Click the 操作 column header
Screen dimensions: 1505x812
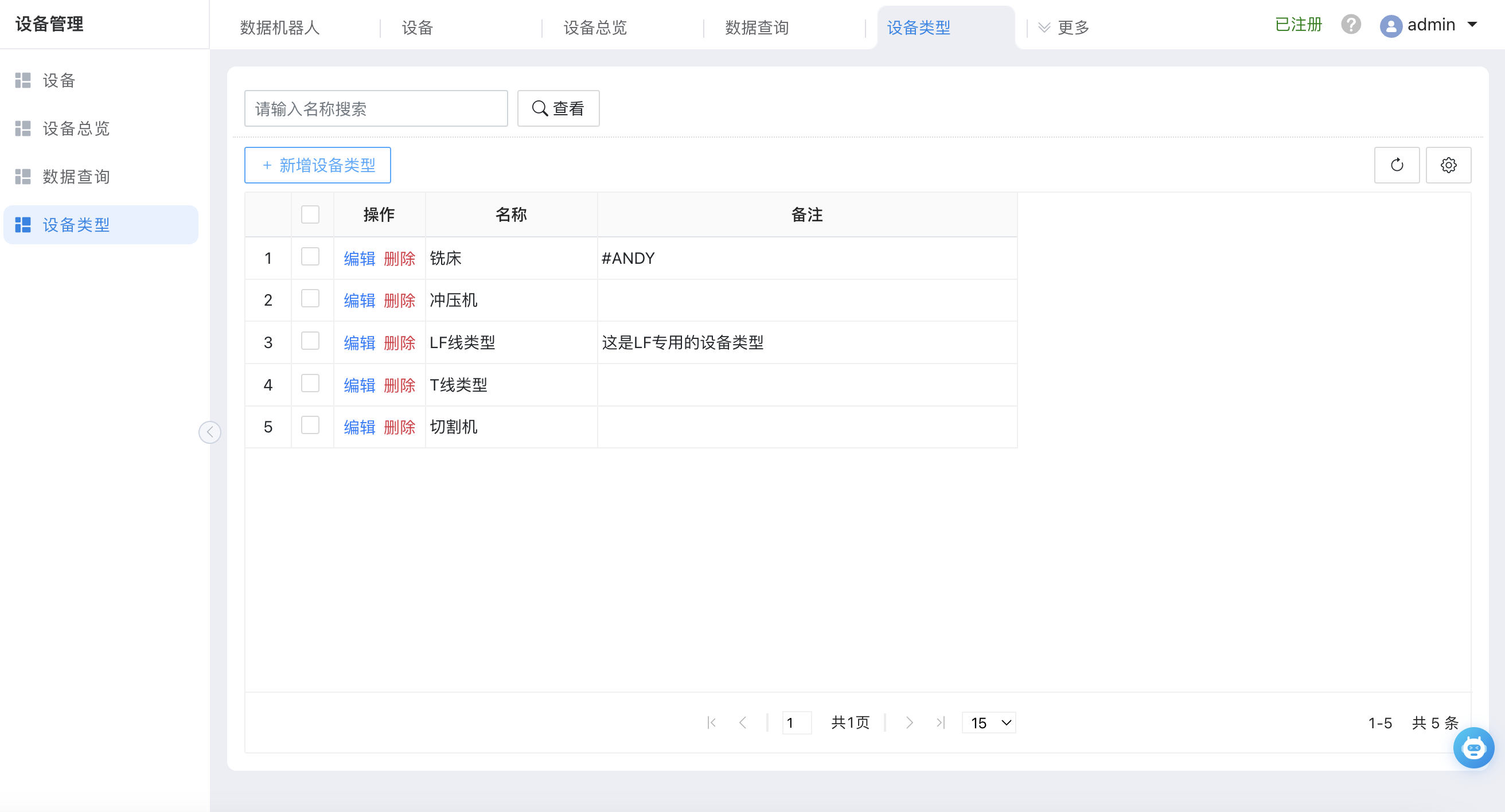click(379, 214)
